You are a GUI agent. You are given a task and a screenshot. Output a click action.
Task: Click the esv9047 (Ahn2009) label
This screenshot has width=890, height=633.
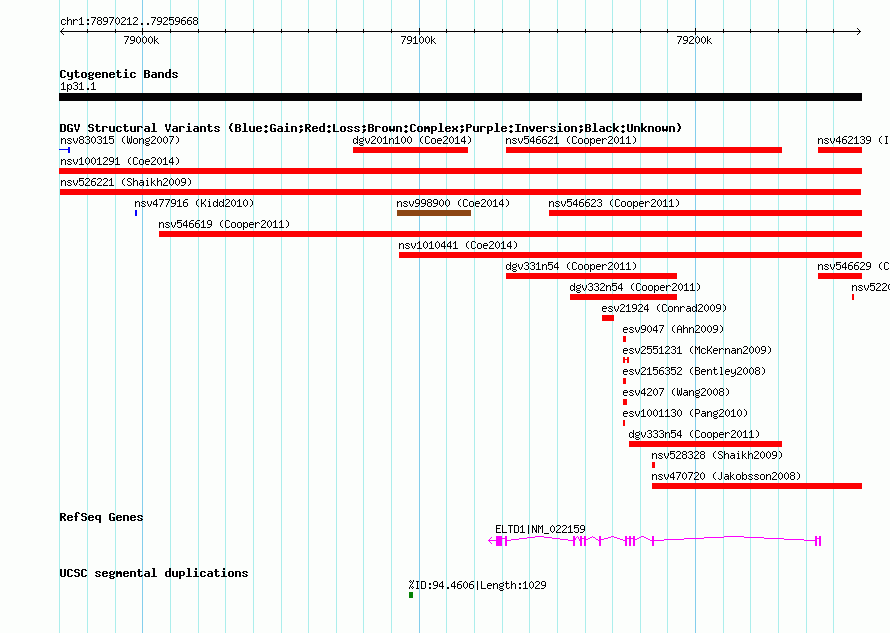pyautogui.click(x=673, y=329)
